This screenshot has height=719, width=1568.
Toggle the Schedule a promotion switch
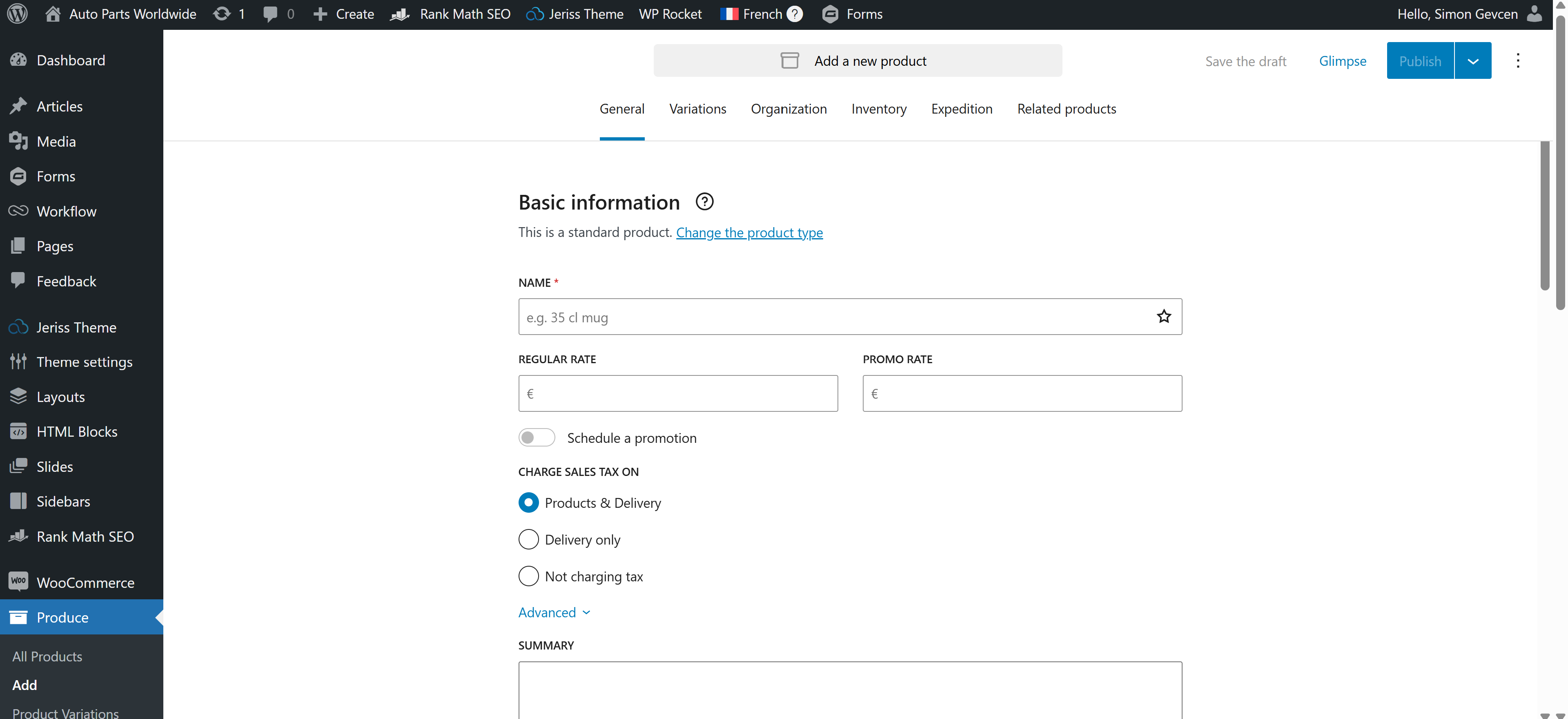point(536,437)
